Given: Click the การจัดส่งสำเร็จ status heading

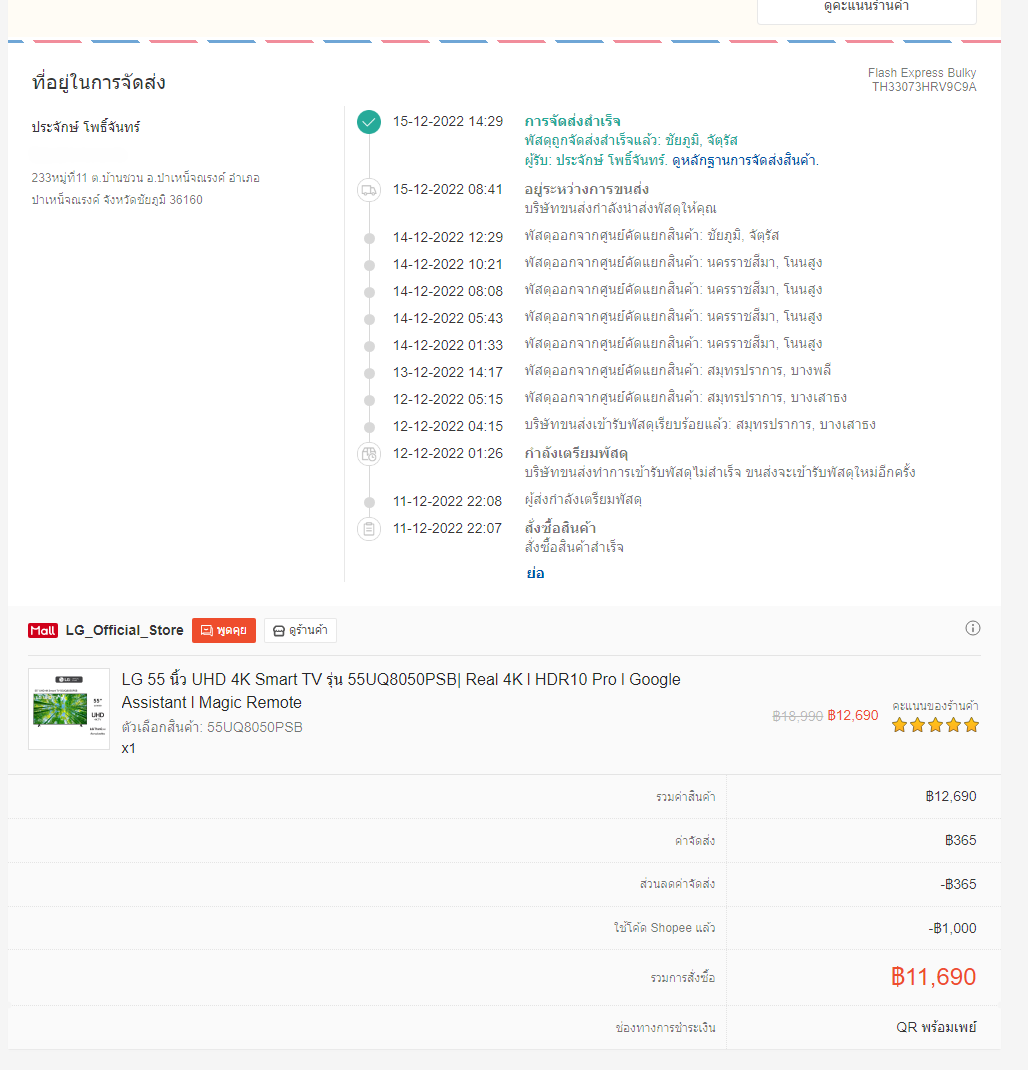Looking at the screenshot, I should click(x=572, y=121).
